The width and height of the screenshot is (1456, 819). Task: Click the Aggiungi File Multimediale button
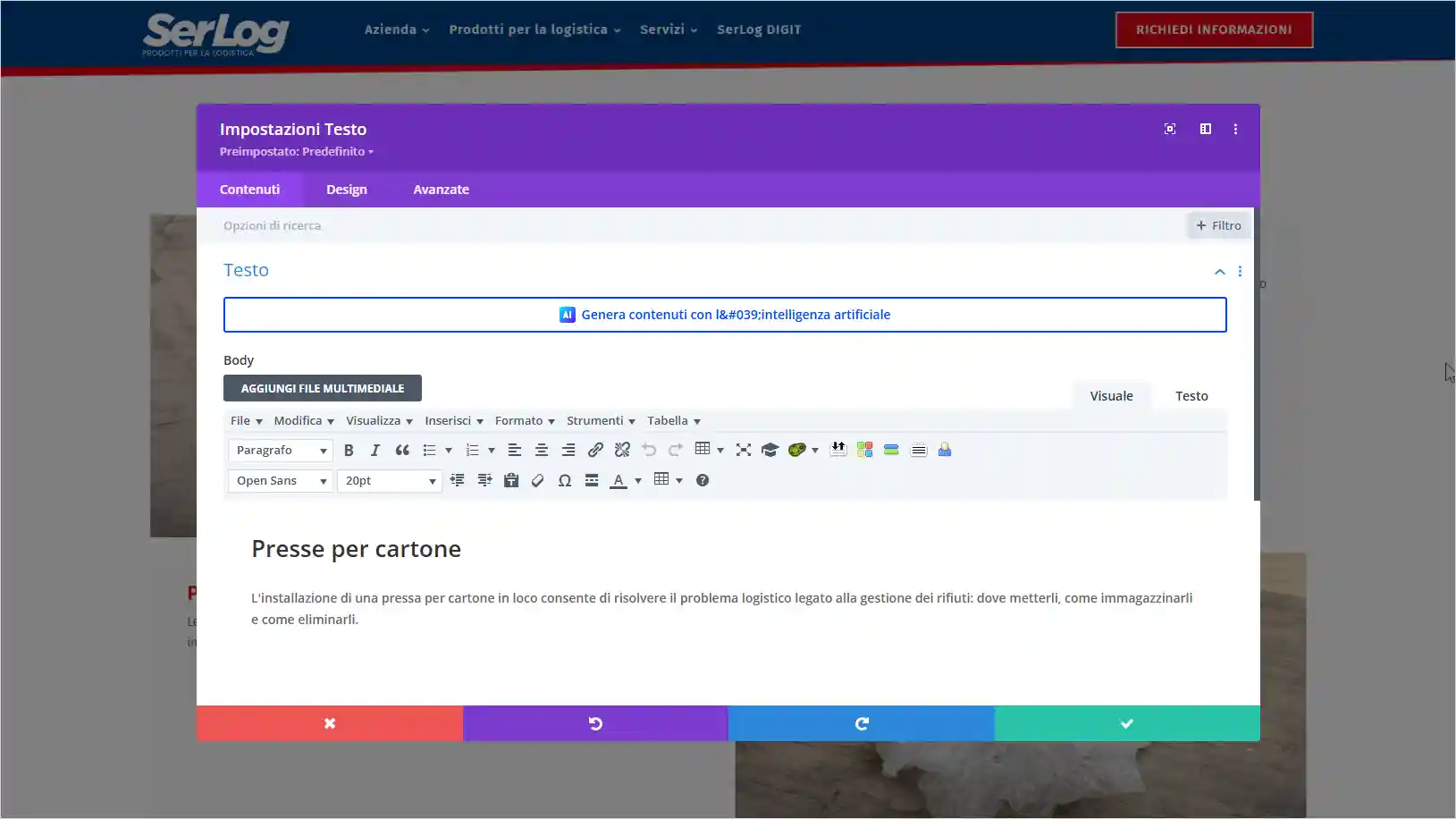322,389
